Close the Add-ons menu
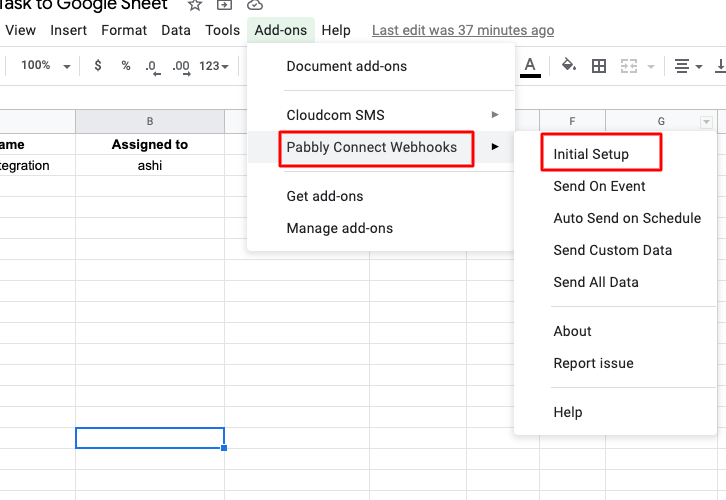 pyautogui.click(x=281, y=30)
